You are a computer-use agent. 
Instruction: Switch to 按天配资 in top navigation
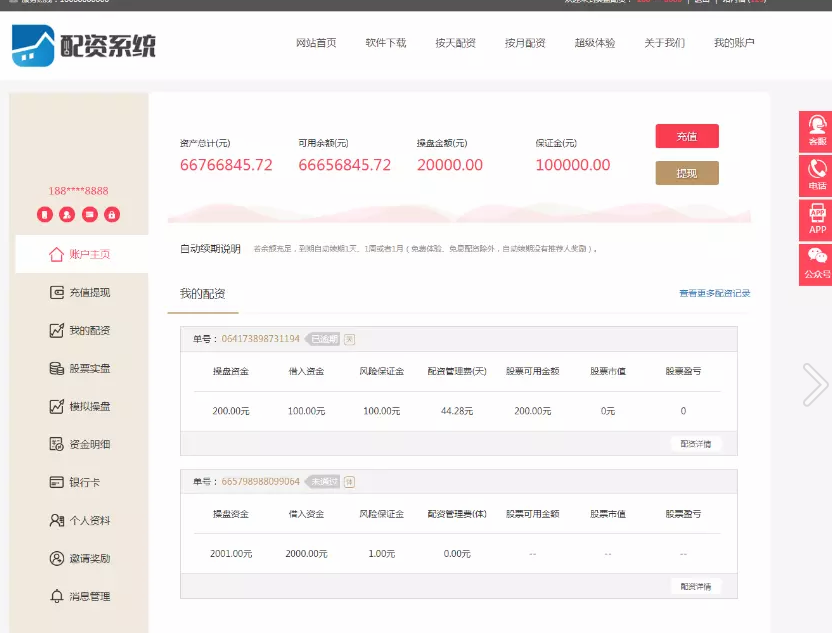pyautogui.click(x=455, y=43)
